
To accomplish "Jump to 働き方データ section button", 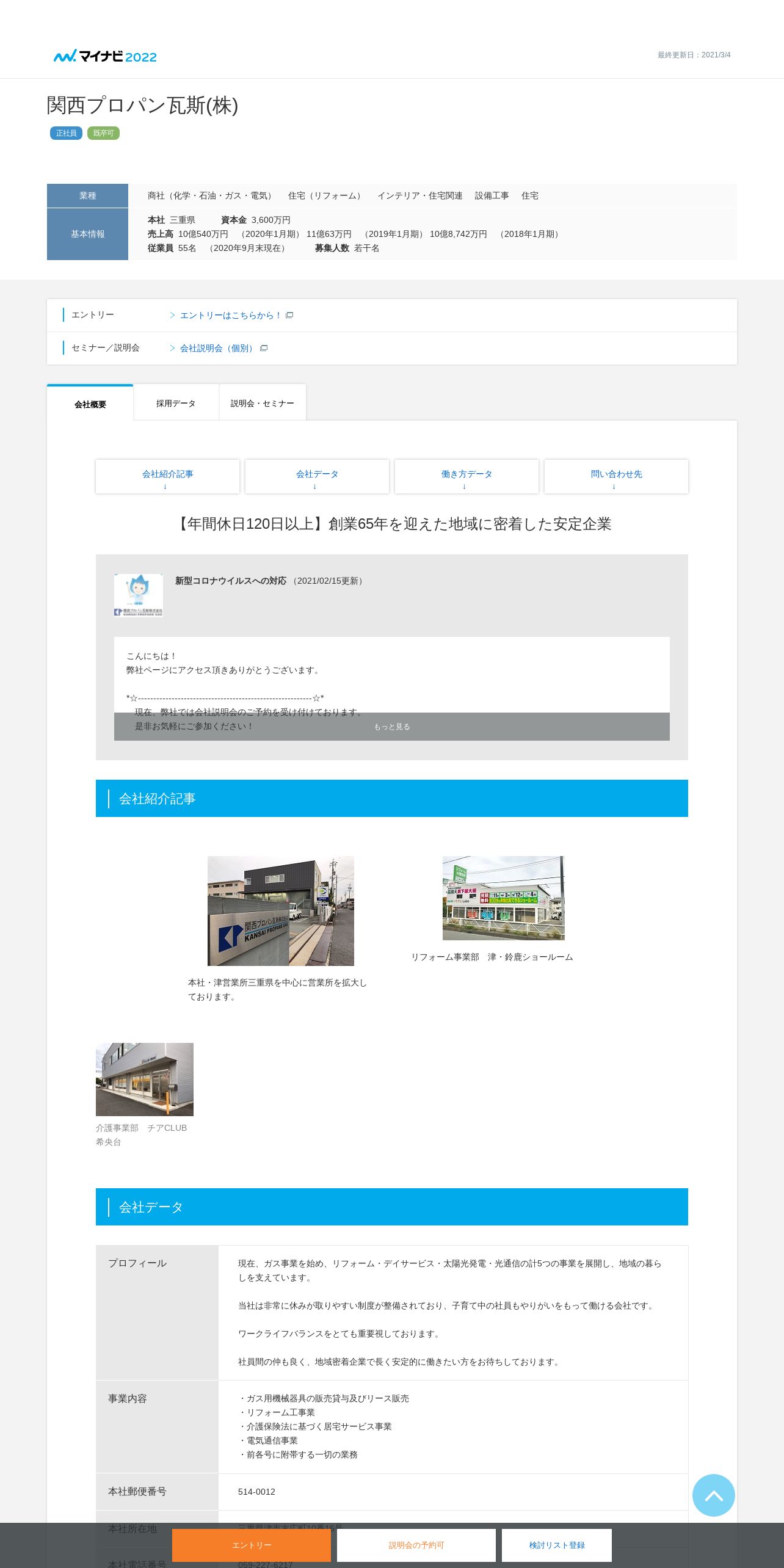I will tap(466, 476).
